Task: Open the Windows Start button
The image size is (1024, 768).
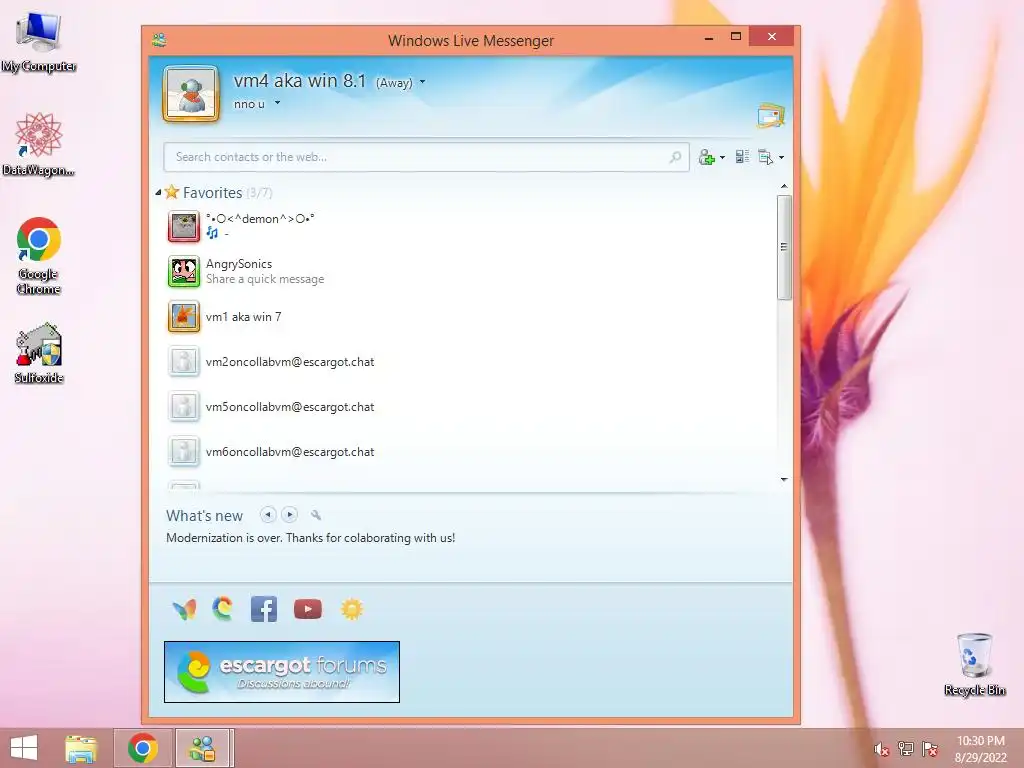Action: (24, 748)
